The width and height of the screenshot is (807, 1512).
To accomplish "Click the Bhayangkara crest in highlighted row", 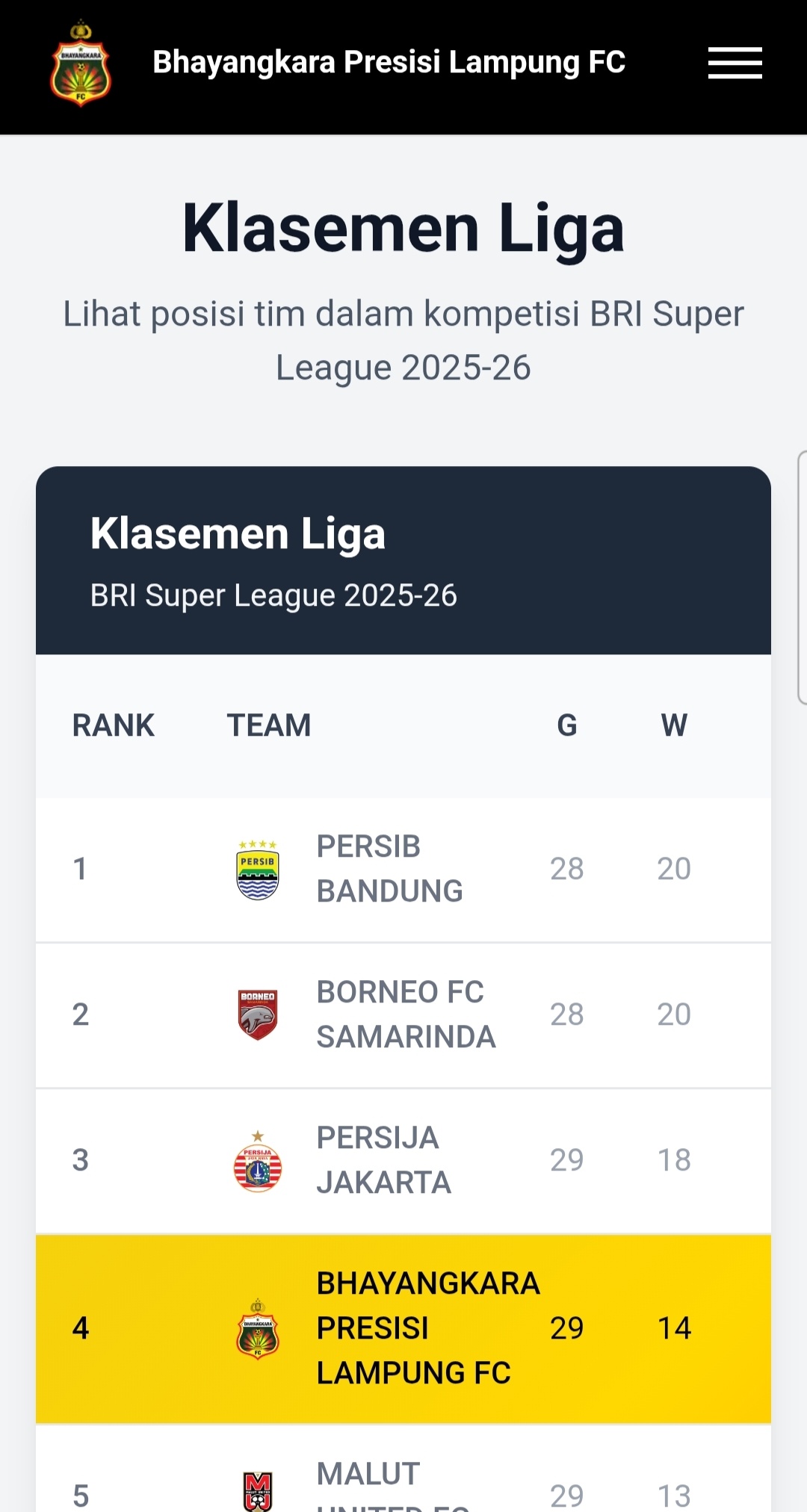I will [x=258, y=1329].
